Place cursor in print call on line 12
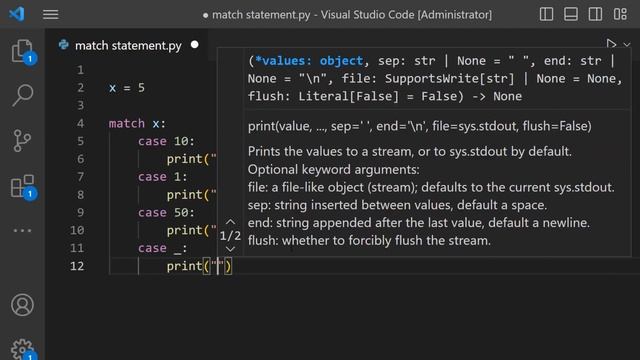This screenshot has width=640, height=360. click(x=199, y=267)
